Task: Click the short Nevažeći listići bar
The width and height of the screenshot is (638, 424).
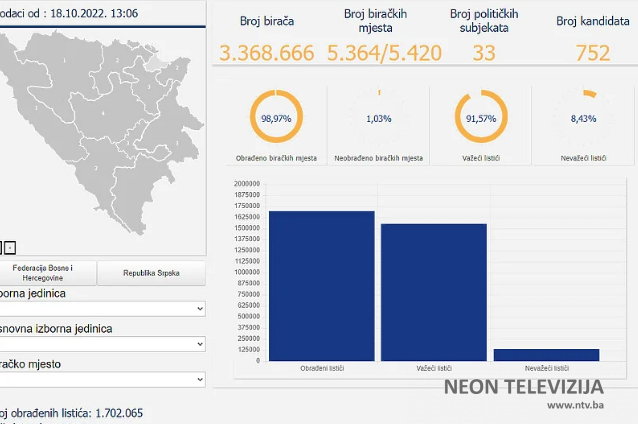Action: tap(545, 354)
